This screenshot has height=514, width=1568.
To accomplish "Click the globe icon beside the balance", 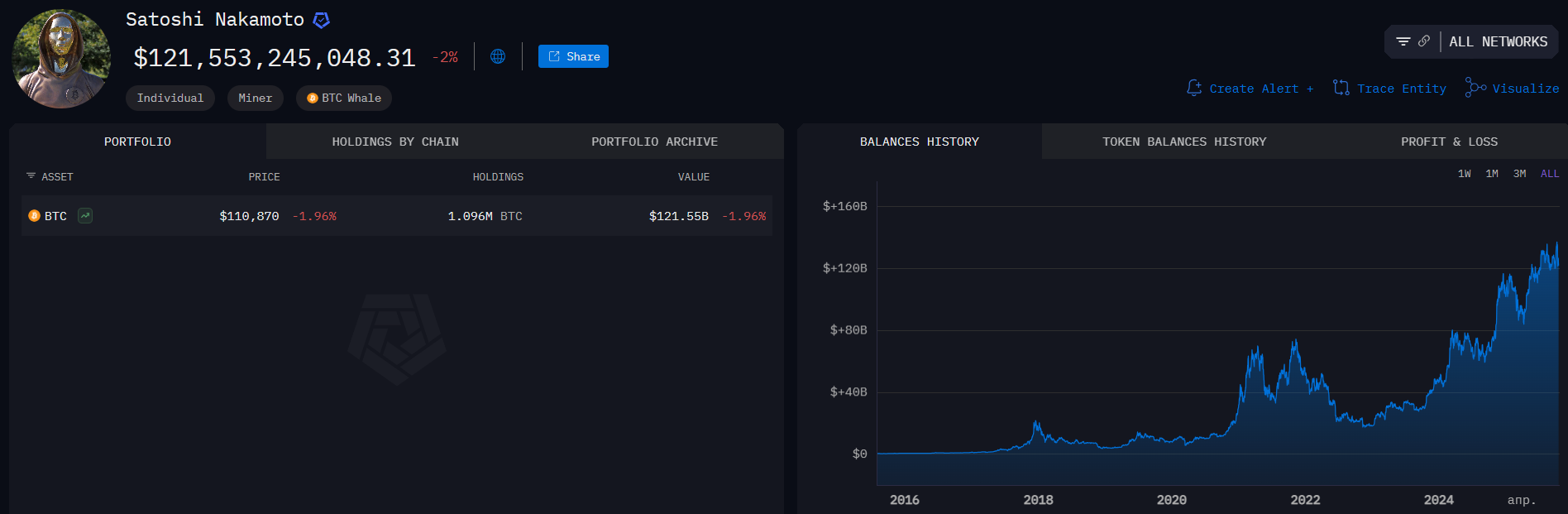I will [498, 56].
